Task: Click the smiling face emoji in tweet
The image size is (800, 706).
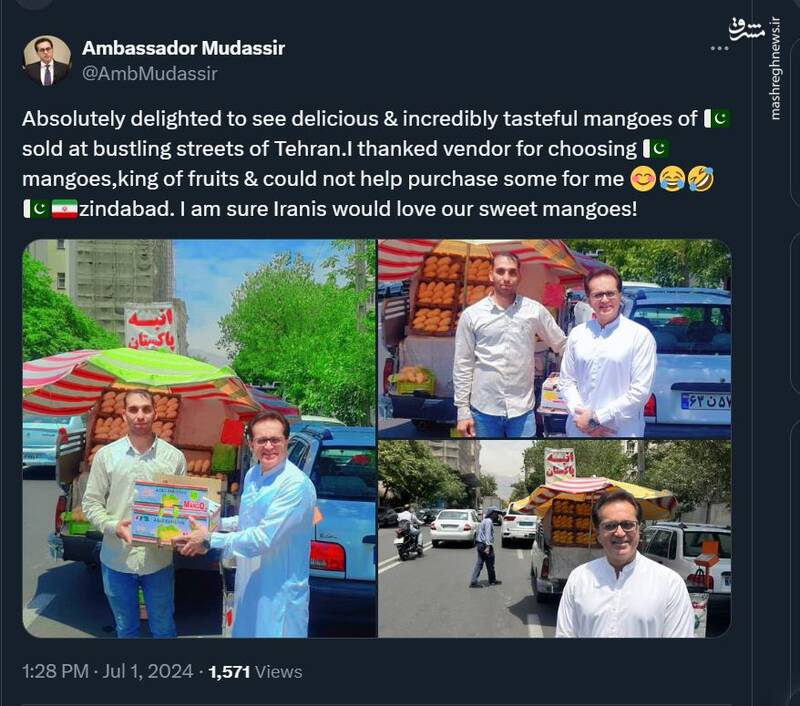Action: [x=643, y=179]
